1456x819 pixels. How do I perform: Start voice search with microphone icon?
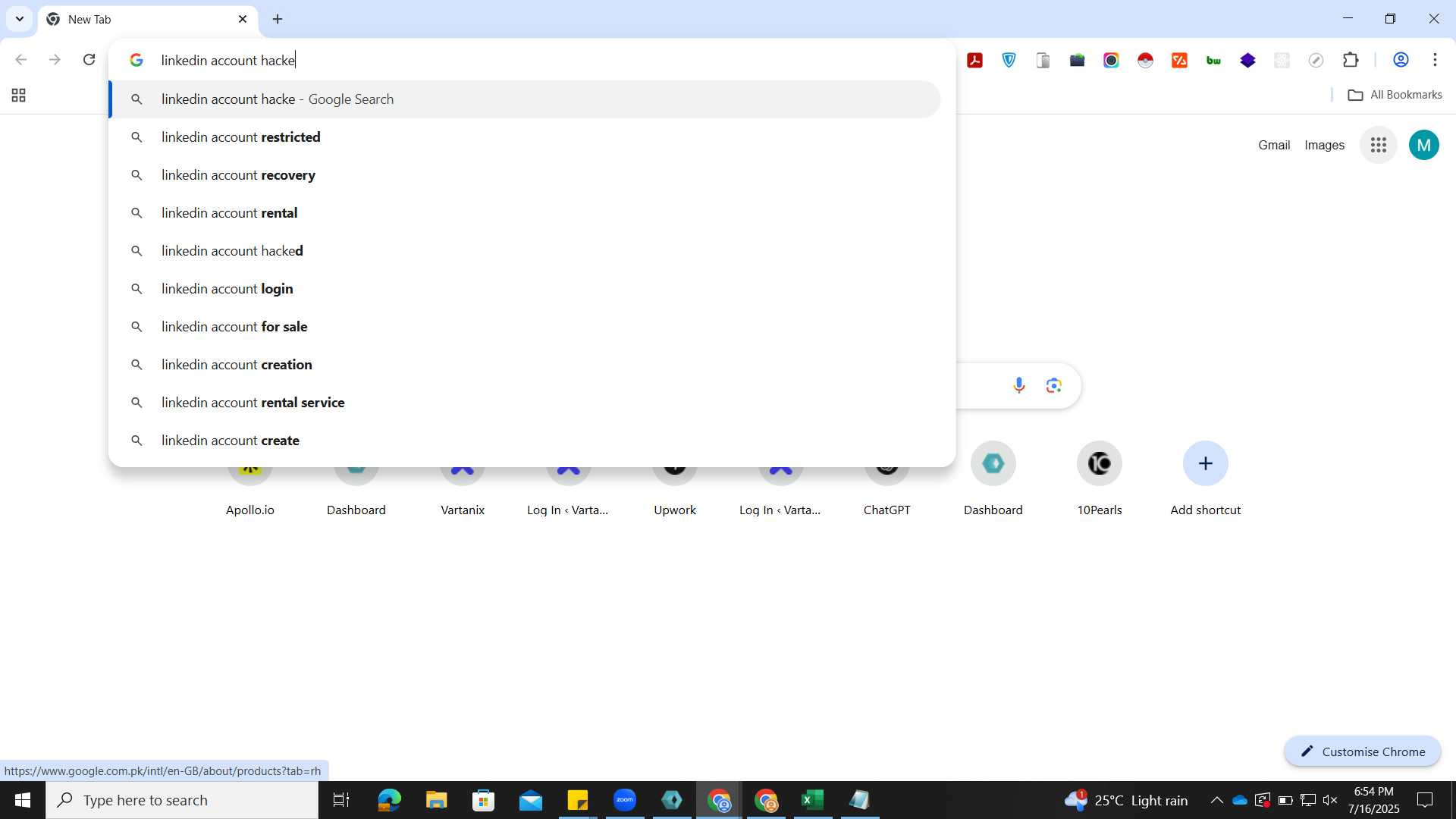tap(1019, 386)
